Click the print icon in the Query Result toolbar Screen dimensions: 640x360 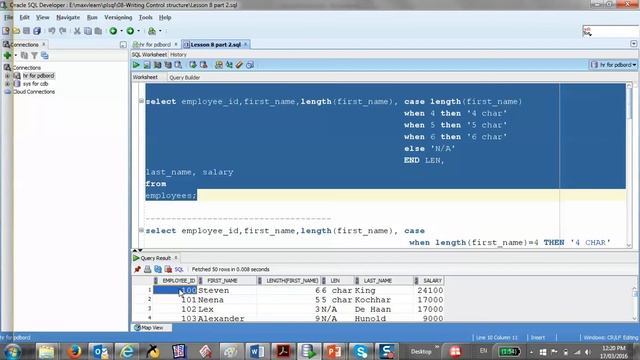click(147, 269)
